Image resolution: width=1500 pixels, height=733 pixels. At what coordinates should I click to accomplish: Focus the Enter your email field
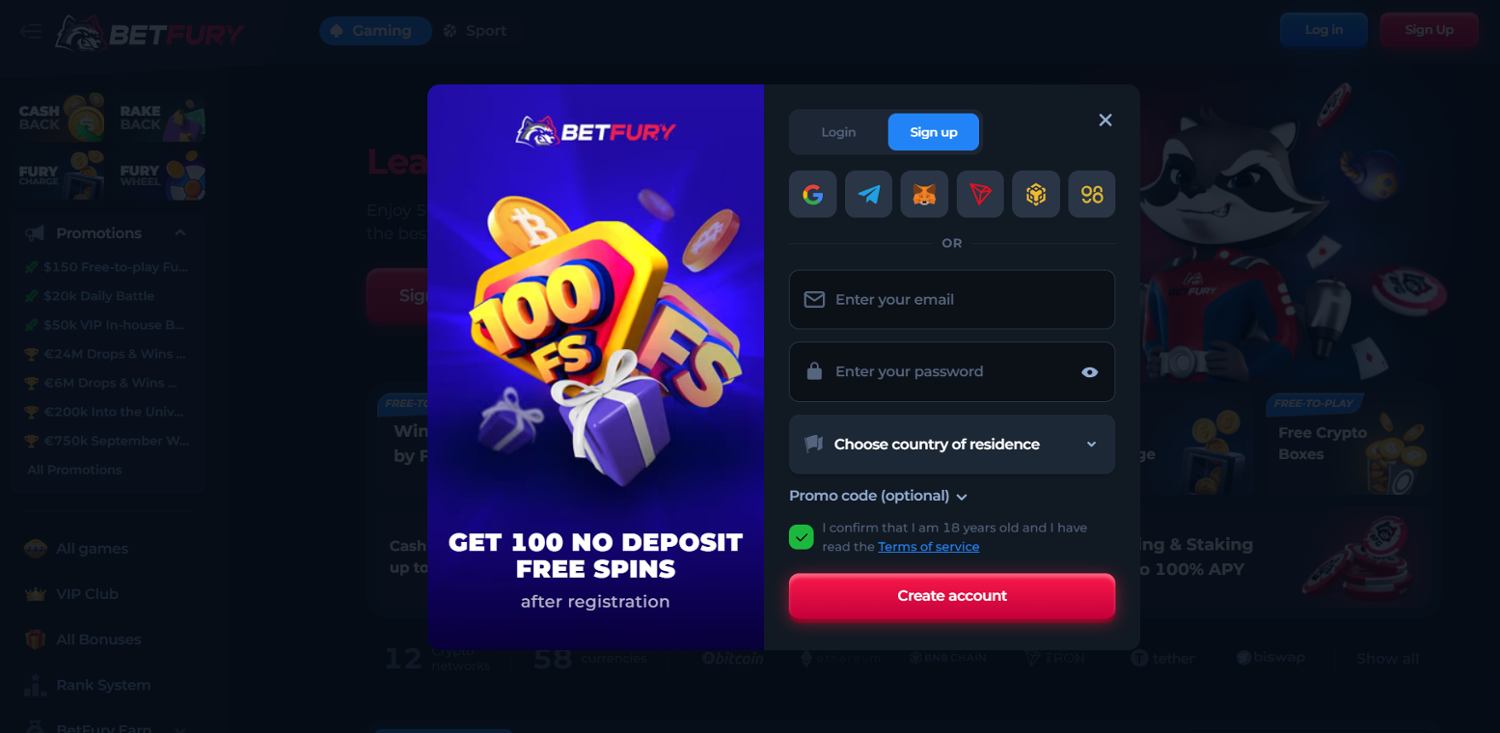(x=952, y=299)
